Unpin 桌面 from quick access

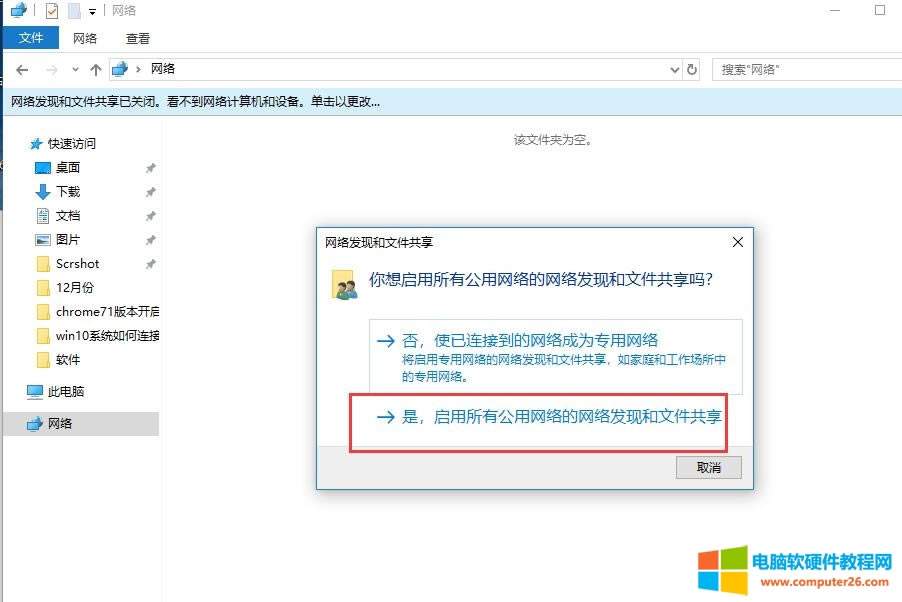pos(151,167)
